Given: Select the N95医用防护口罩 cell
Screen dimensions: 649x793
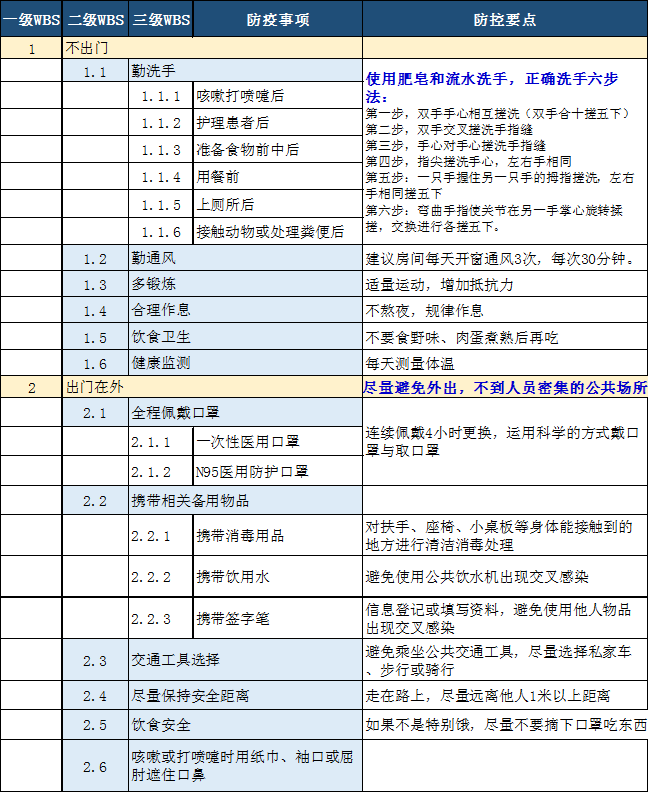Looking at the screenshot, I should (x=278, y=471).
